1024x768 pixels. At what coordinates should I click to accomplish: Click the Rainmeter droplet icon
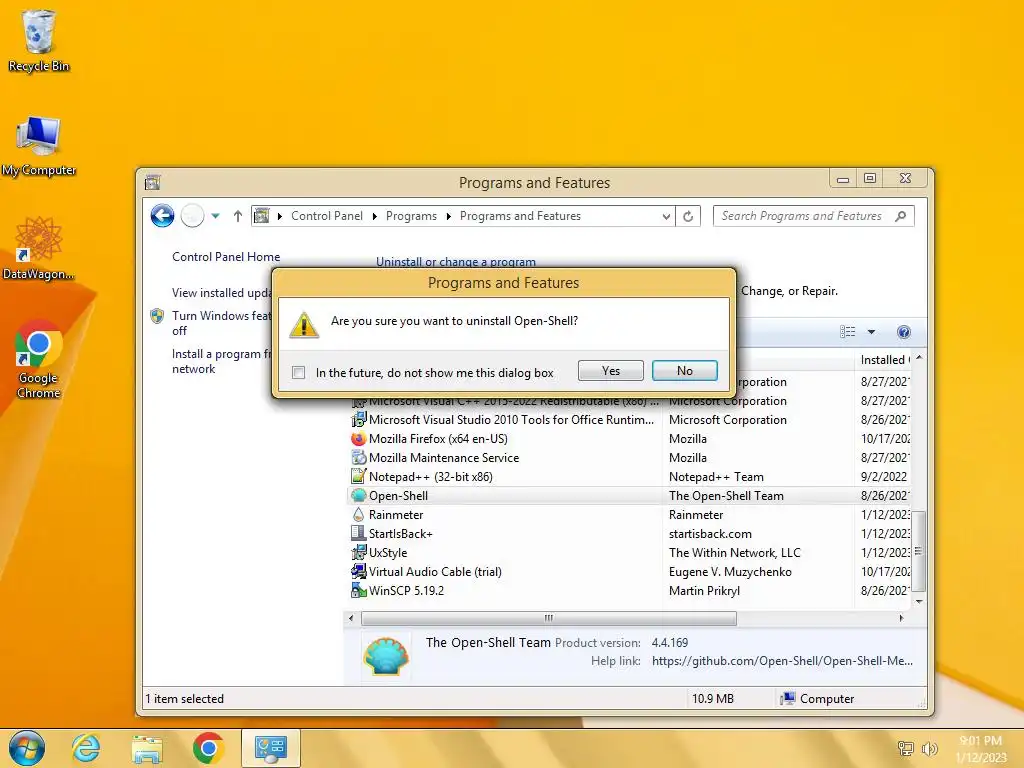[x=359, y=514]
